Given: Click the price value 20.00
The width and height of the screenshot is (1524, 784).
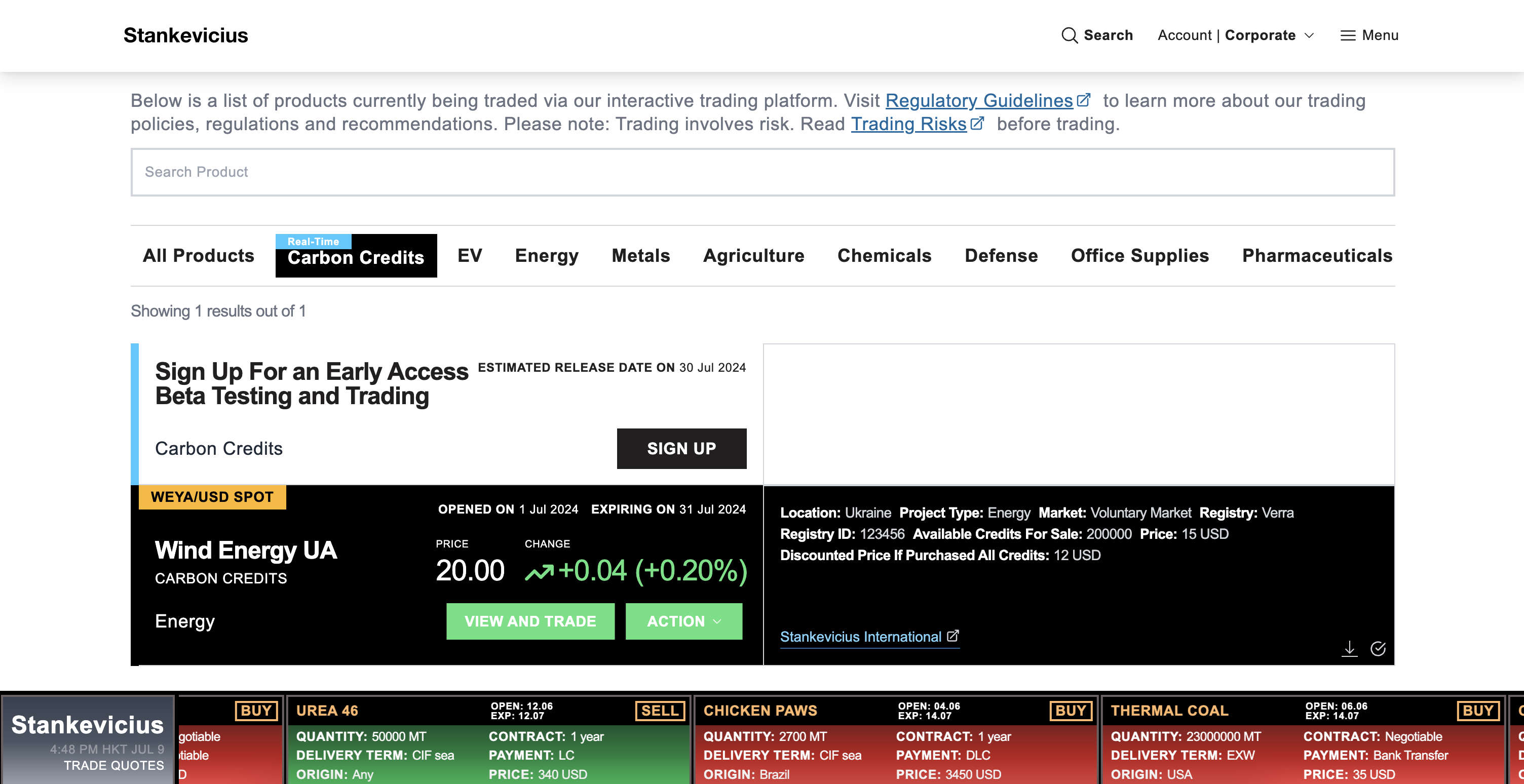Looking at the screenshot, I should [x=470, y=571].
